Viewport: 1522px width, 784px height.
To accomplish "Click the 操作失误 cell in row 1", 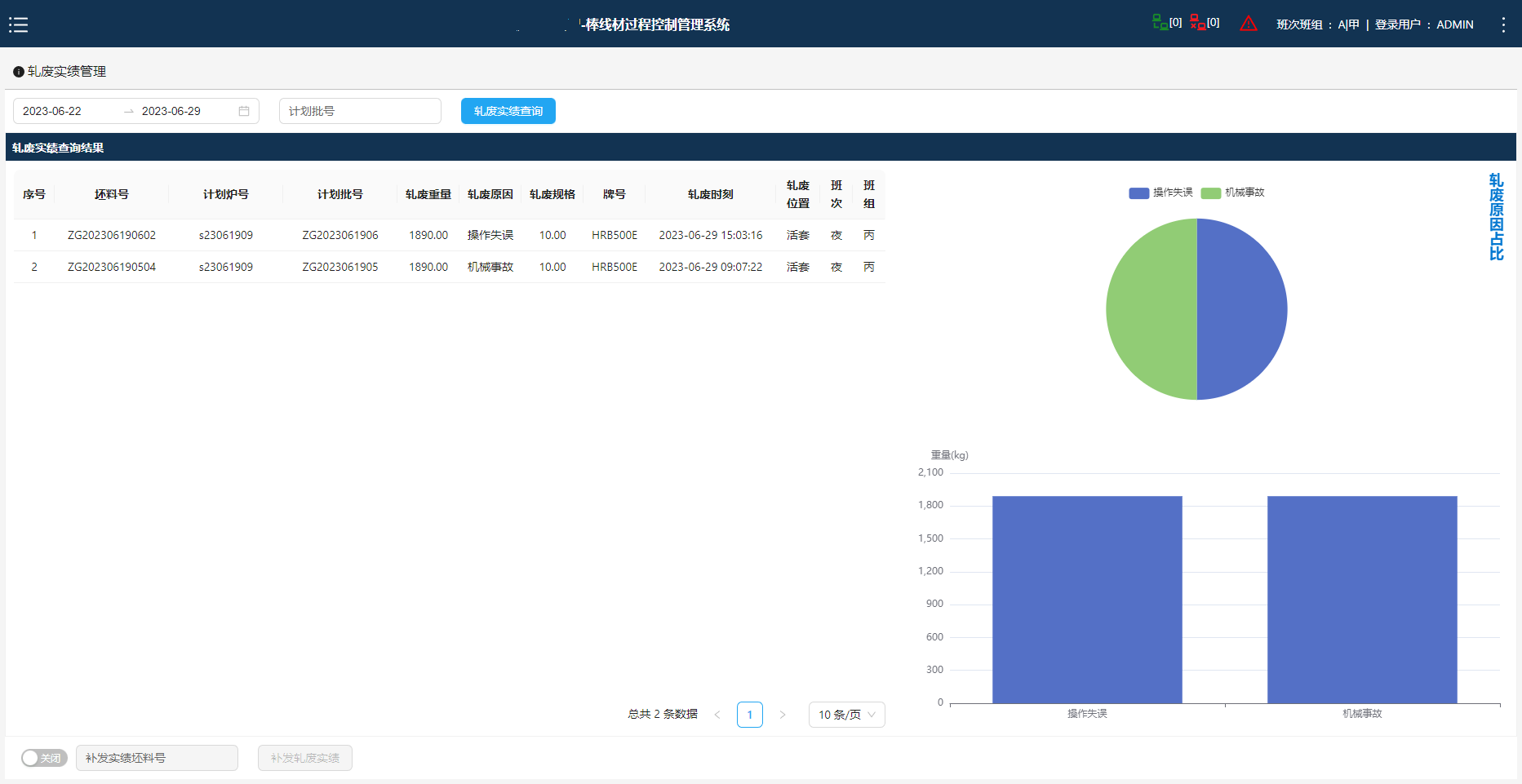I will [x=490, y=235].
